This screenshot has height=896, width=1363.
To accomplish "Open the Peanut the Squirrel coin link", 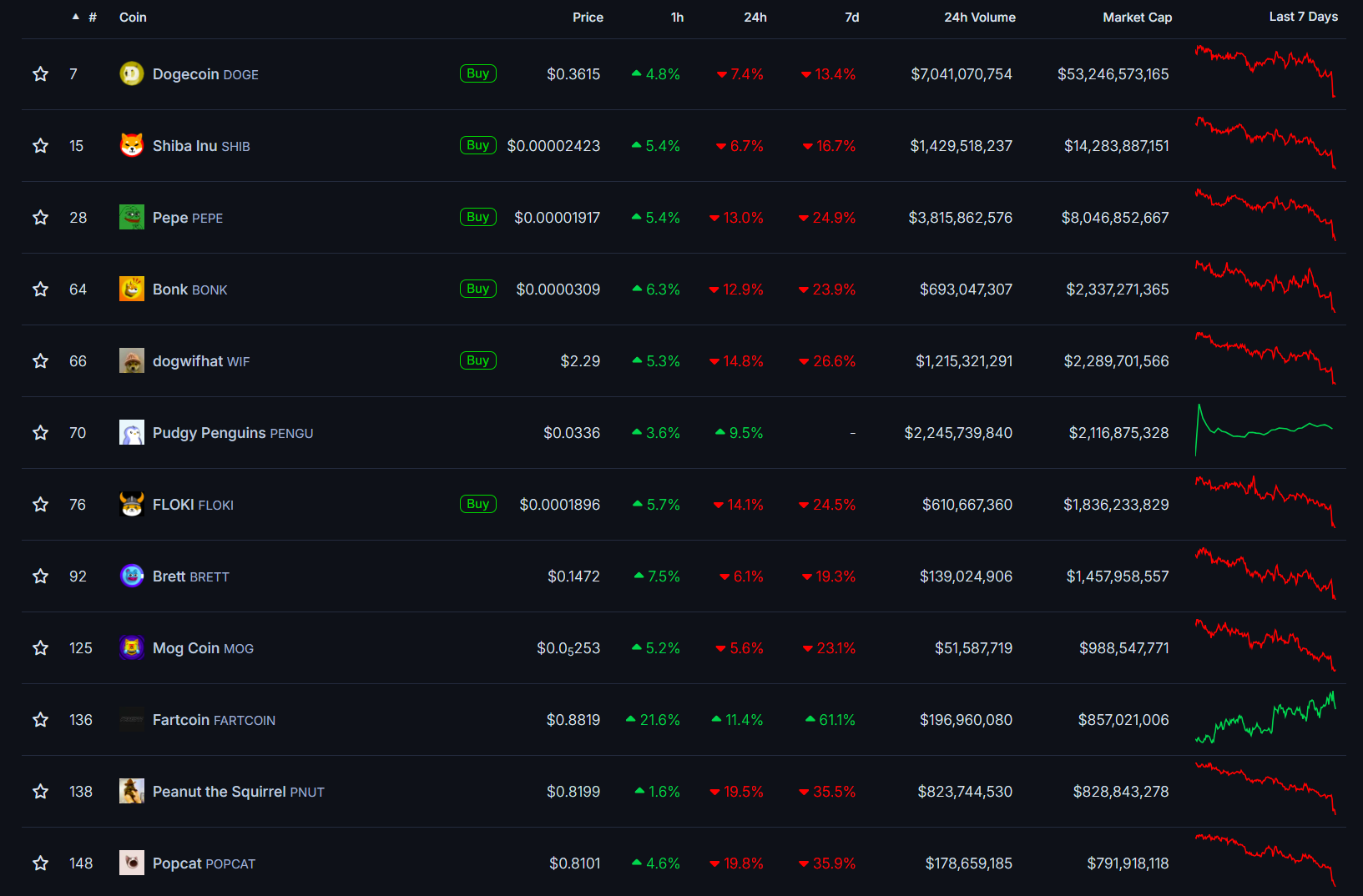I will coord(219,792).
